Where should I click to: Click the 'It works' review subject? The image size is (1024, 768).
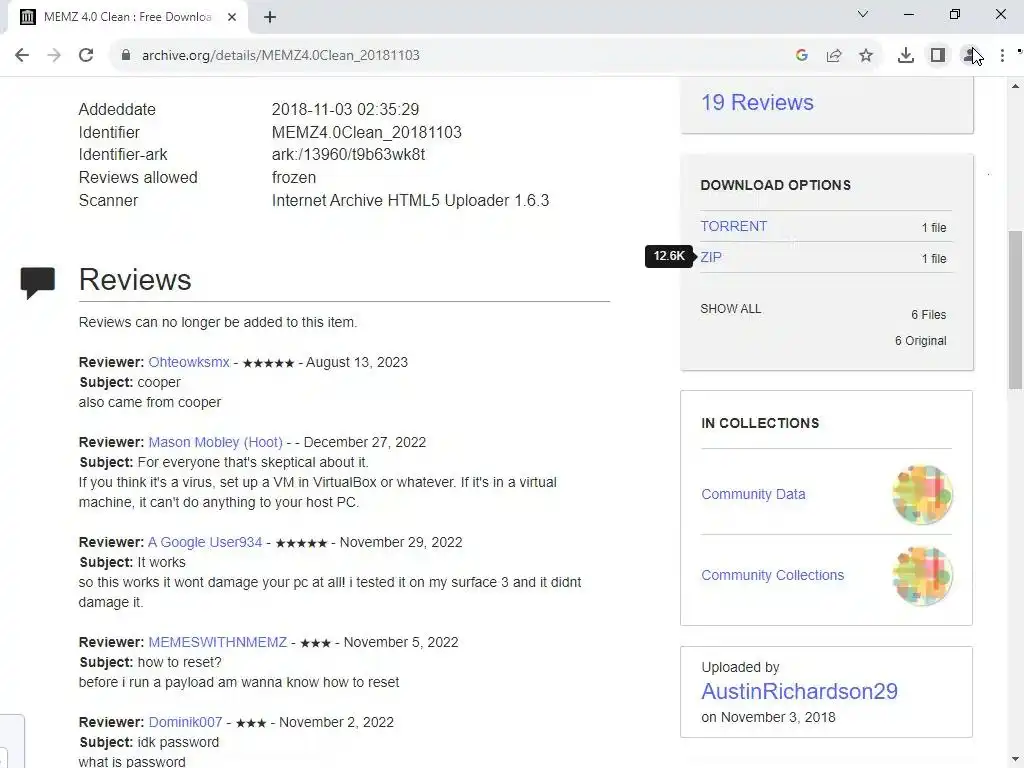161,562
